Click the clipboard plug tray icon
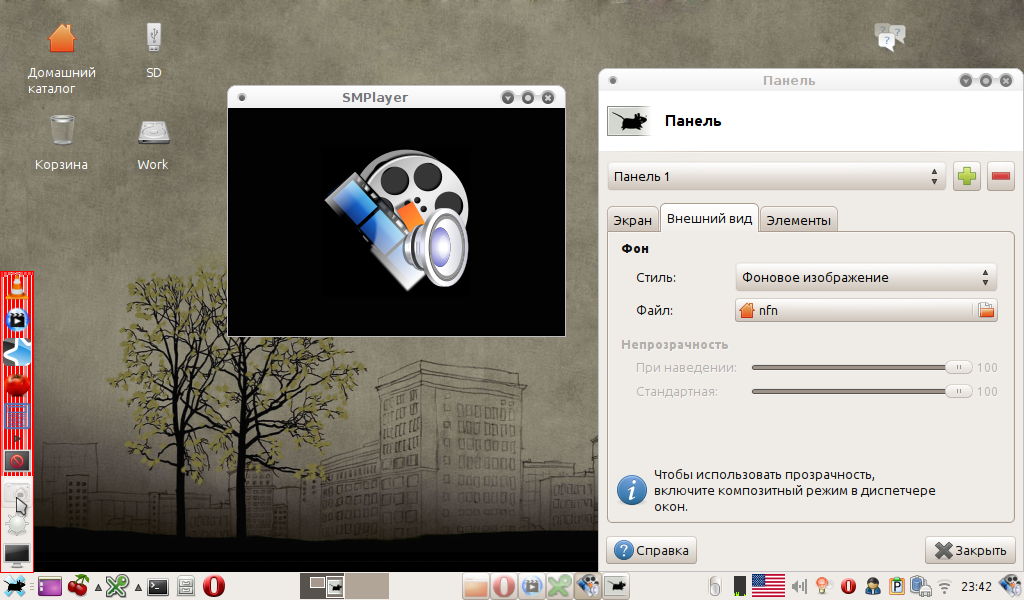The image size is (1024, 600). [x=920, y=586]
